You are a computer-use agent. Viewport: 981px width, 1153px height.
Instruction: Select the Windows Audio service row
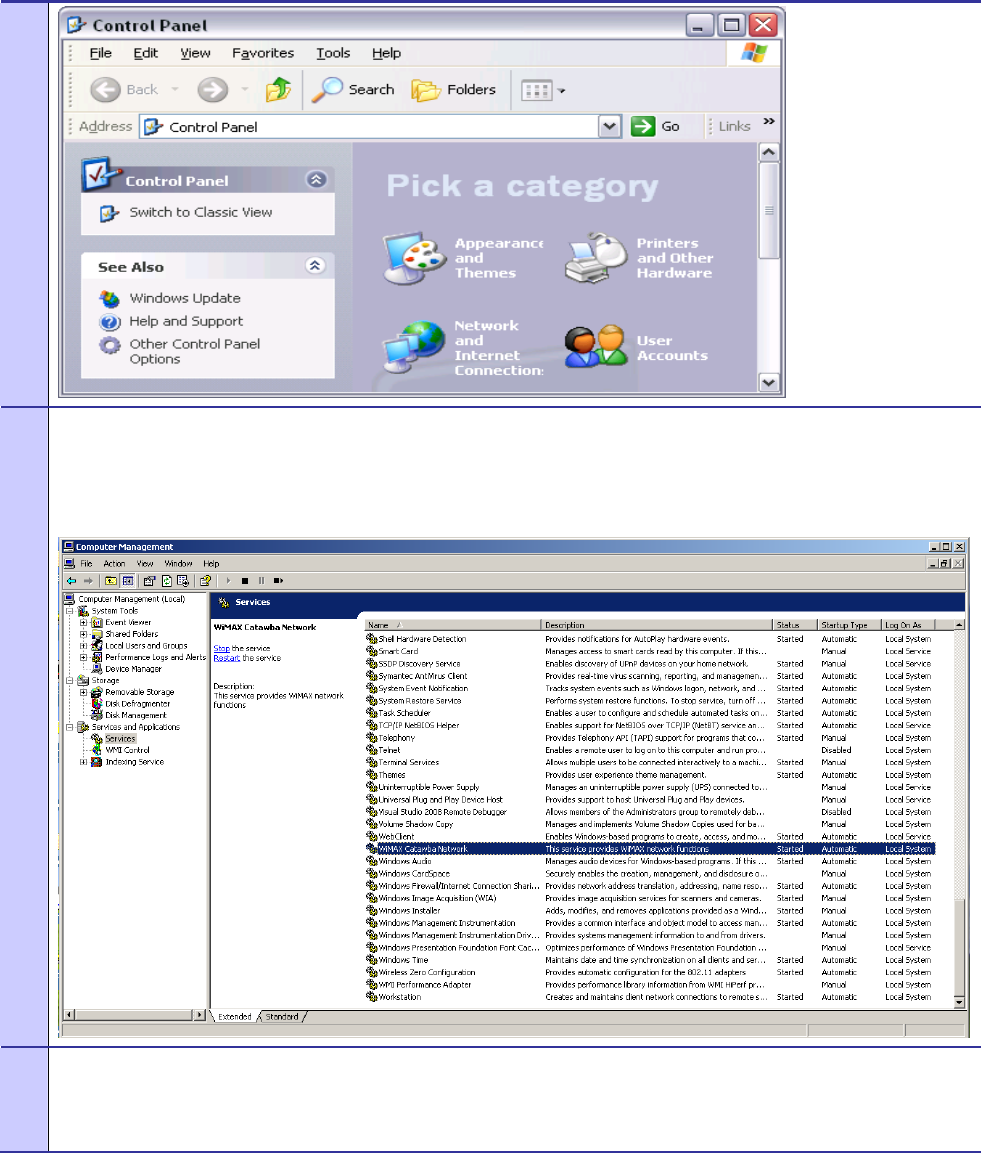(650, 862)
